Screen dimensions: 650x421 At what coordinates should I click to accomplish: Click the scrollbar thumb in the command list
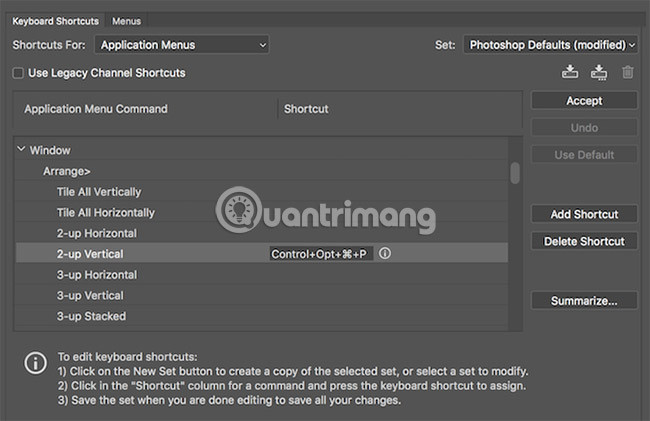pyautogui.click(x=515, y=173)
